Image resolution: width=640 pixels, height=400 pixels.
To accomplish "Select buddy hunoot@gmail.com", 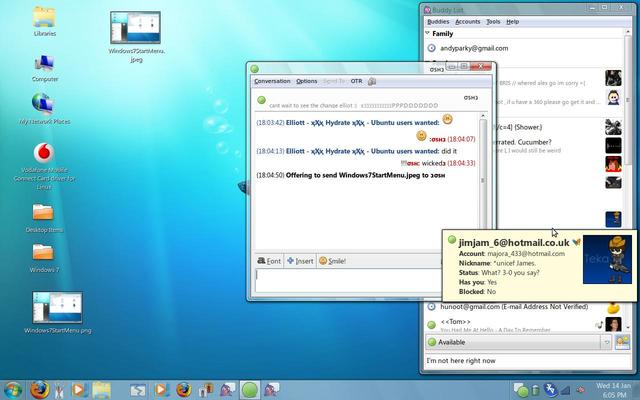I will click(x=513, y=307).
